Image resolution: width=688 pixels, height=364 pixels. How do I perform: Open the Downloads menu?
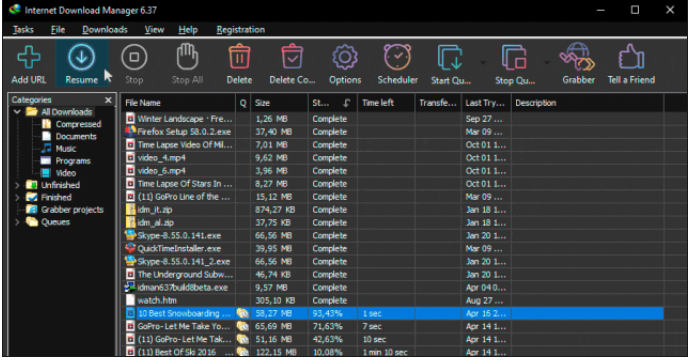pos(105,29)
